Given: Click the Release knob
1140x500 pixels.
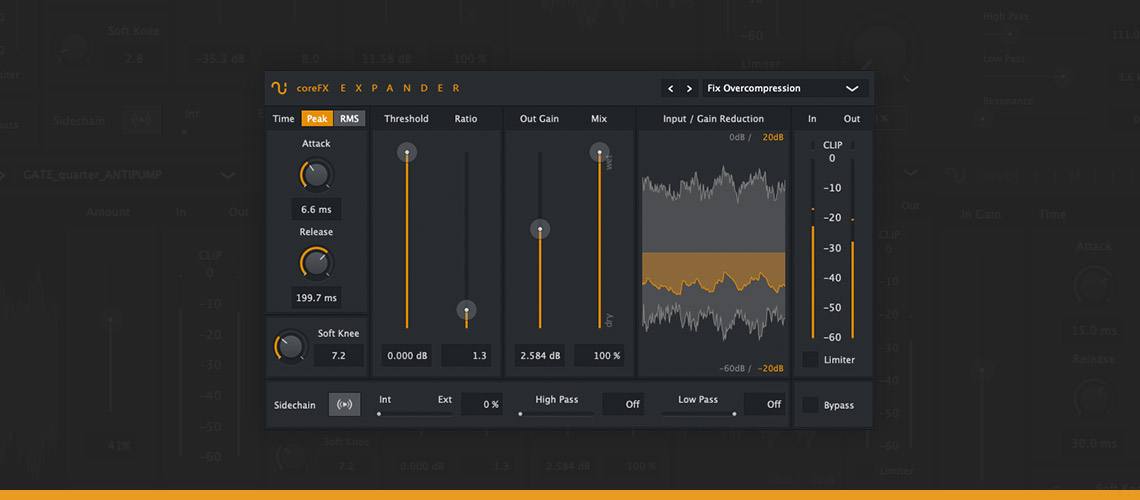Looking at the screenshot, I should click(316, 263).
